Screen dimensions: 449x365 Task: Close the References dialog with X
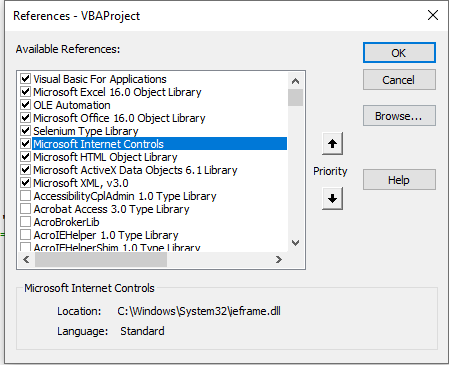(x=433, y=15)
